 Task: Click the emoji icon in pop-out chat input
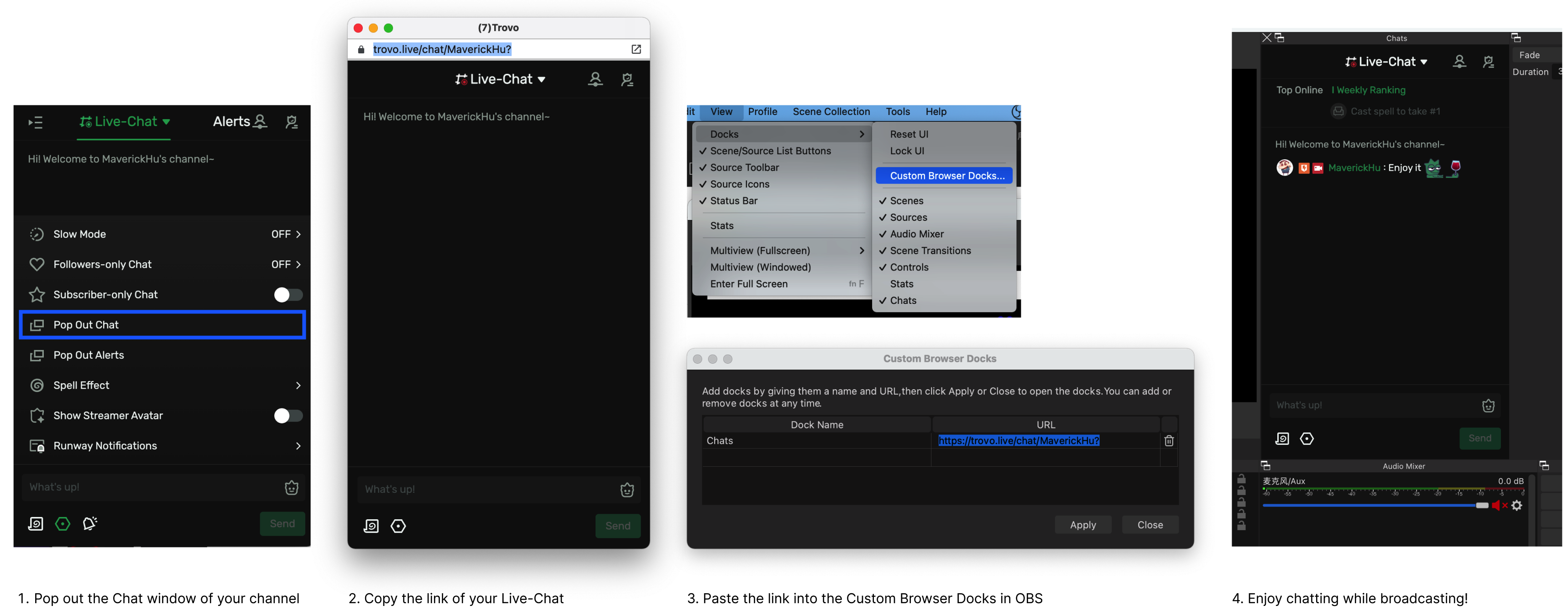(627, 490)
